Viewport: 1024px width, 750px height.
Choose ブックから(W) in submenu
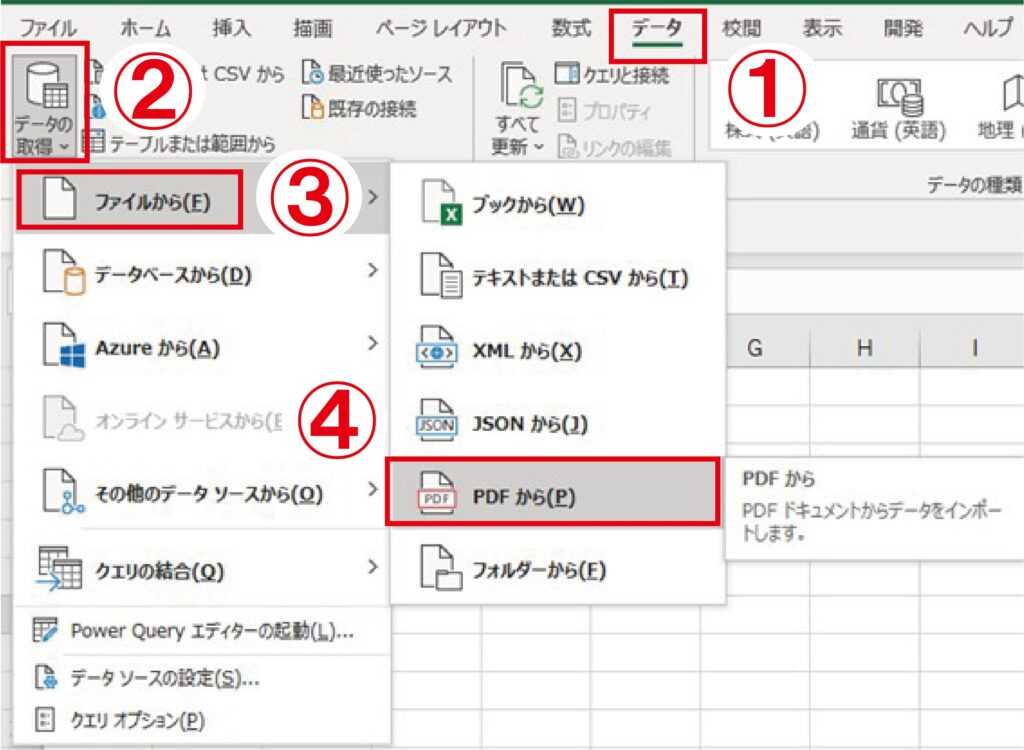pyautogui.click(x=557, y=204)
